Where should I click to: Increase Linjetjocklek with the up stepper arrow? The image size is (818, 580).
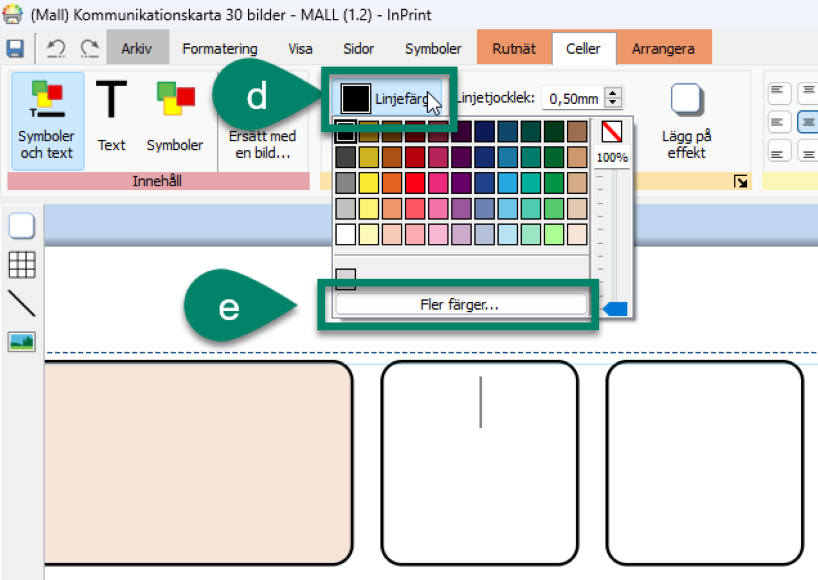pos(614,93)
